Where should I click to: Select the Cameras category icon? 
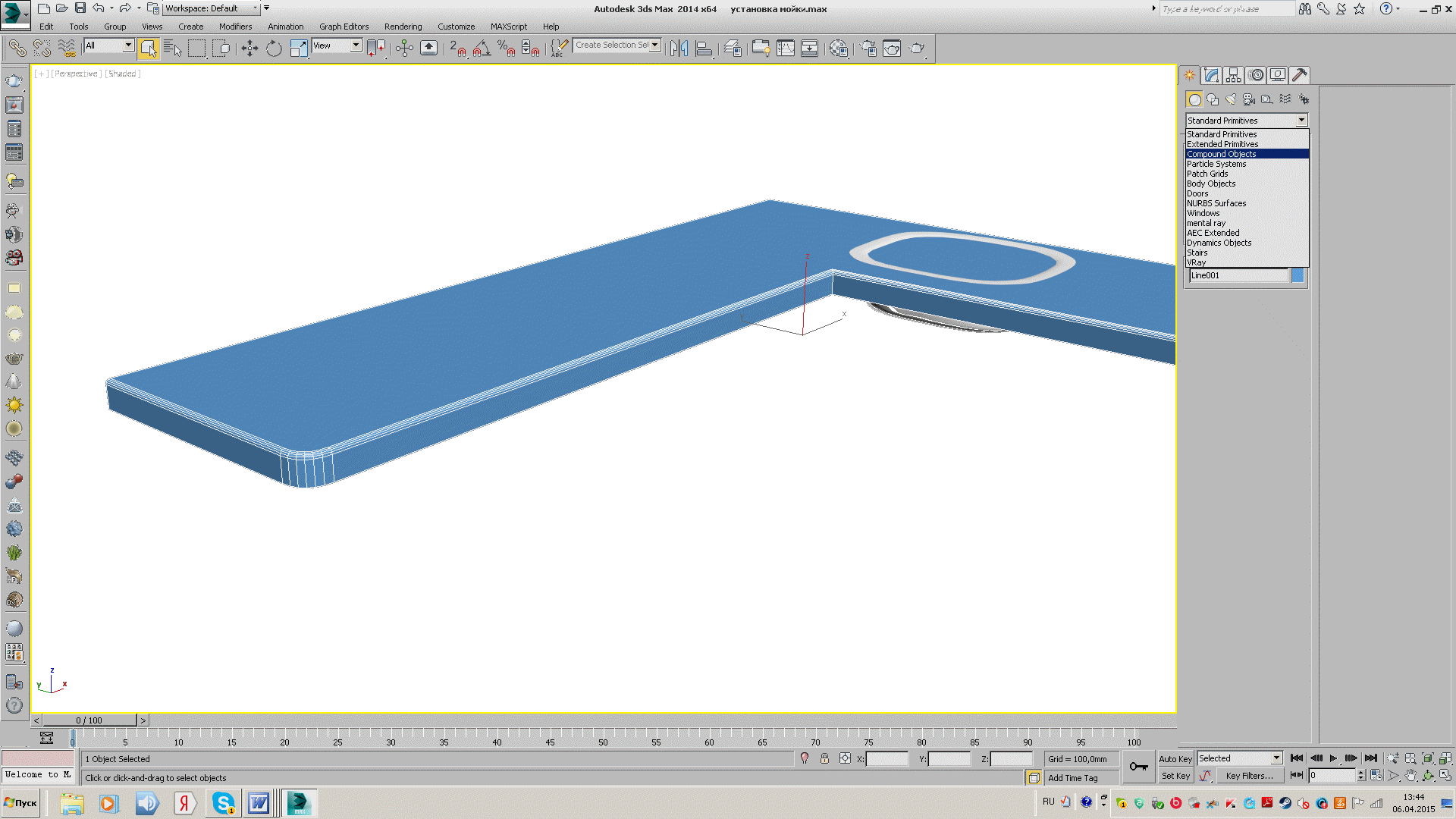(x=1249, y=99)
